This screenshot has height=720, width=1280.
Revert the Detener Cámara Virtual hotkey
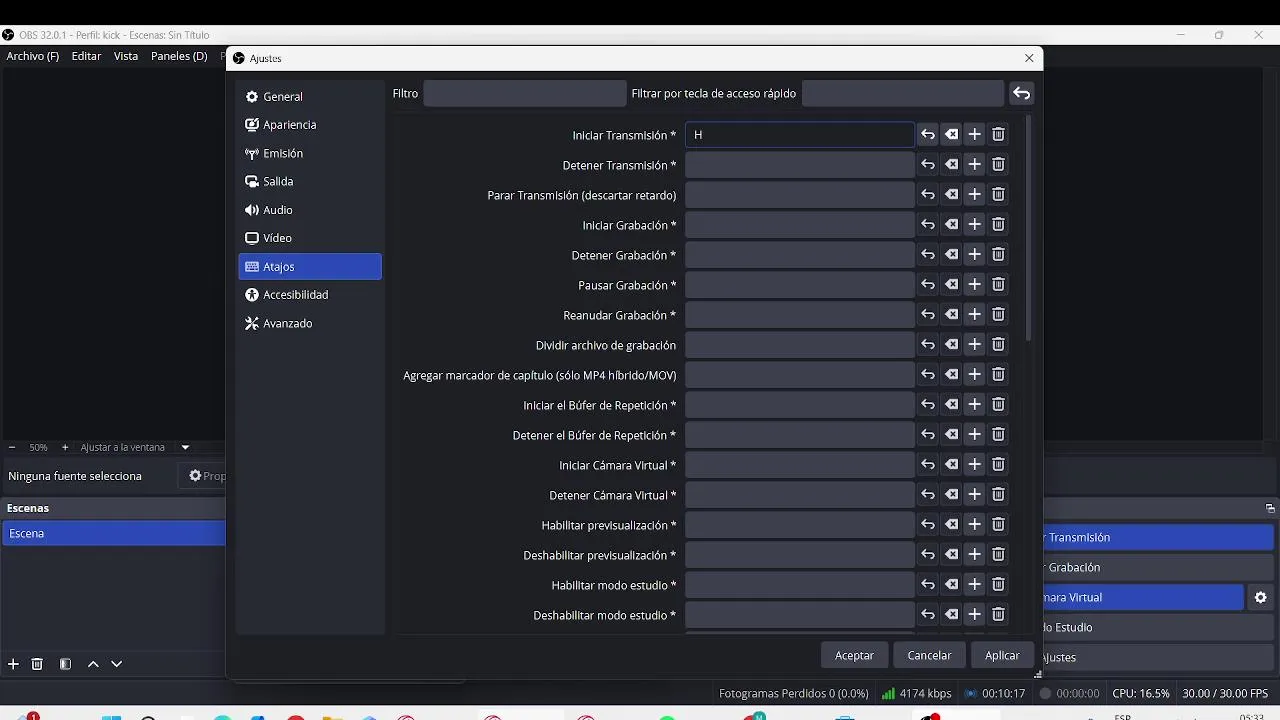point(928,495)
